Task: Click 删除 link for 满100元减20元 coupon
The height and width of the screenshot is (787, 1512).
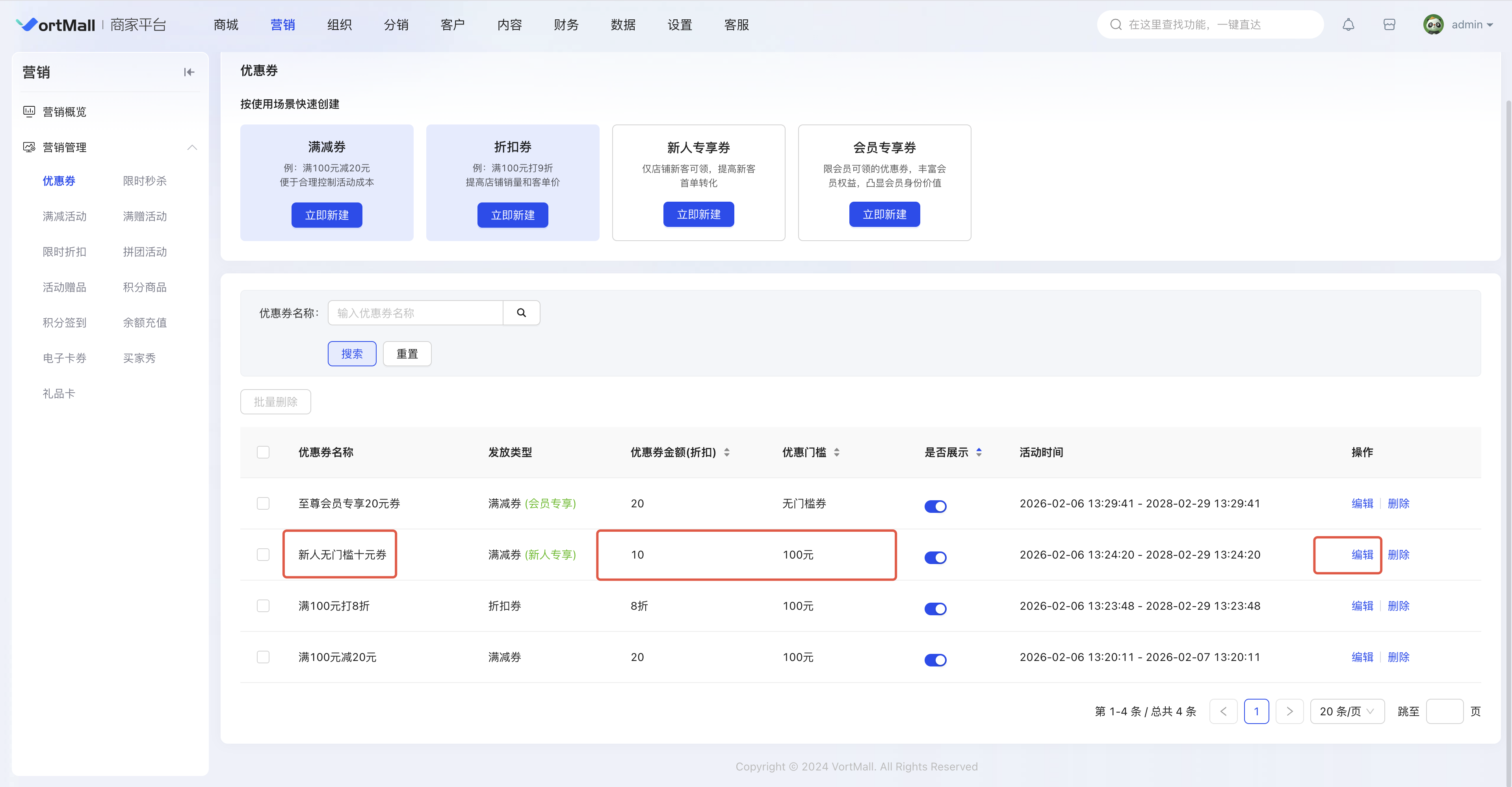Action: click(x=1398, y=657)
